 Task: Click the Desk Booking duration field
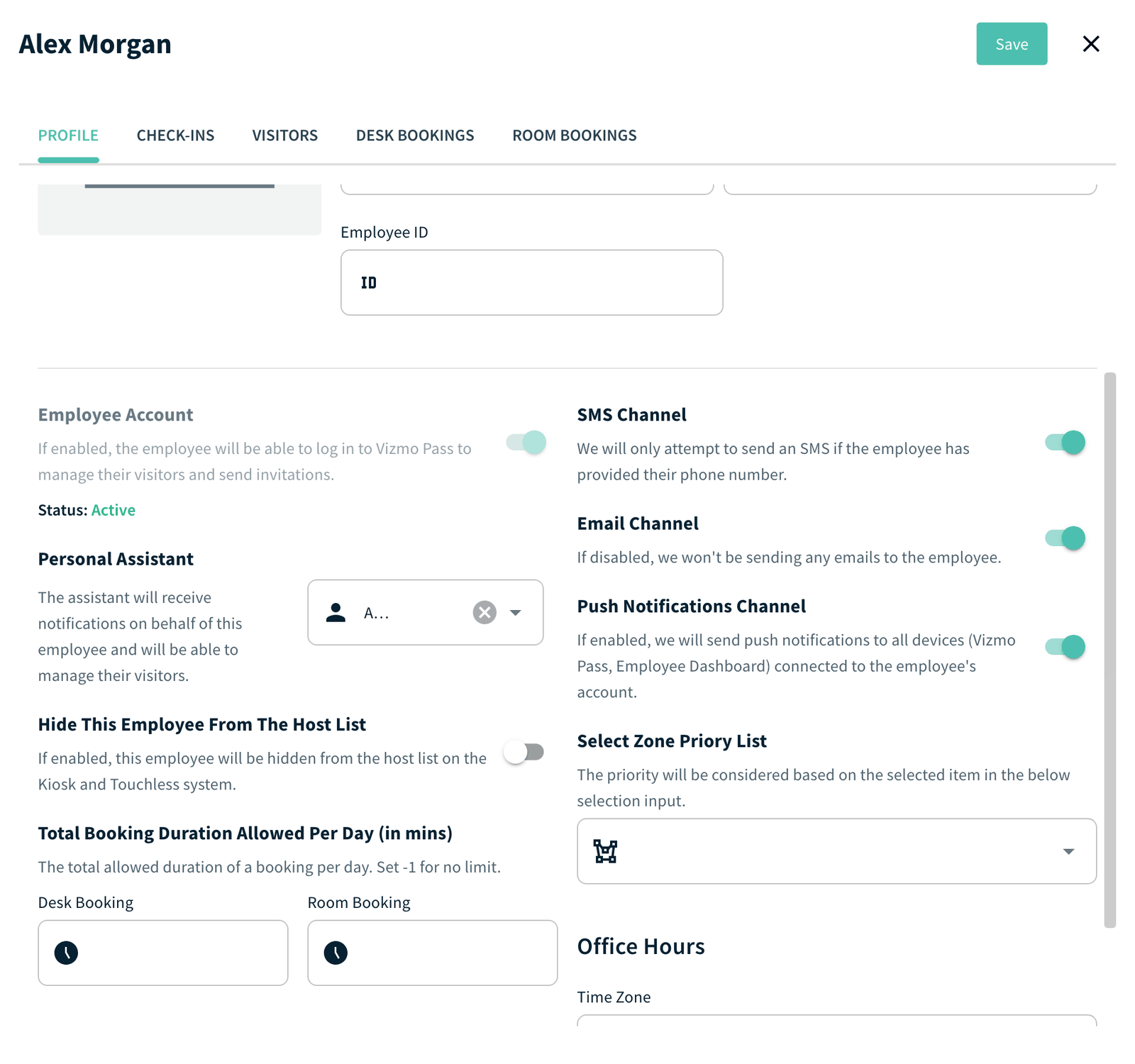point(163,953)
